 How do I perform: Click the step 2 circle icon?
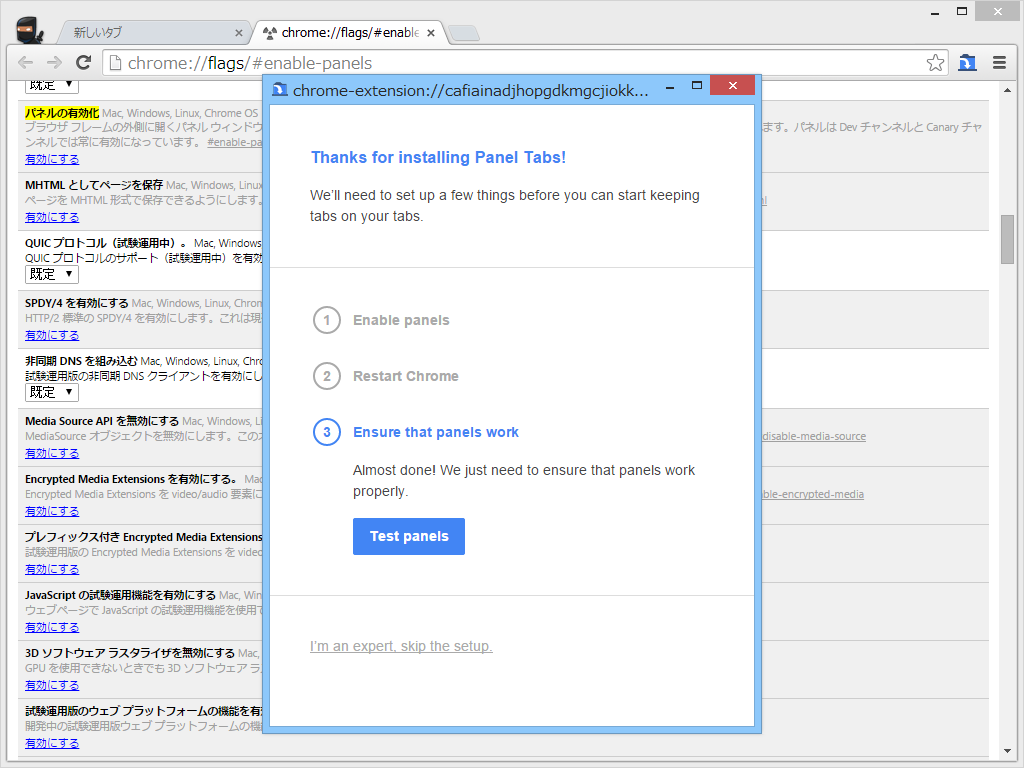327,376
